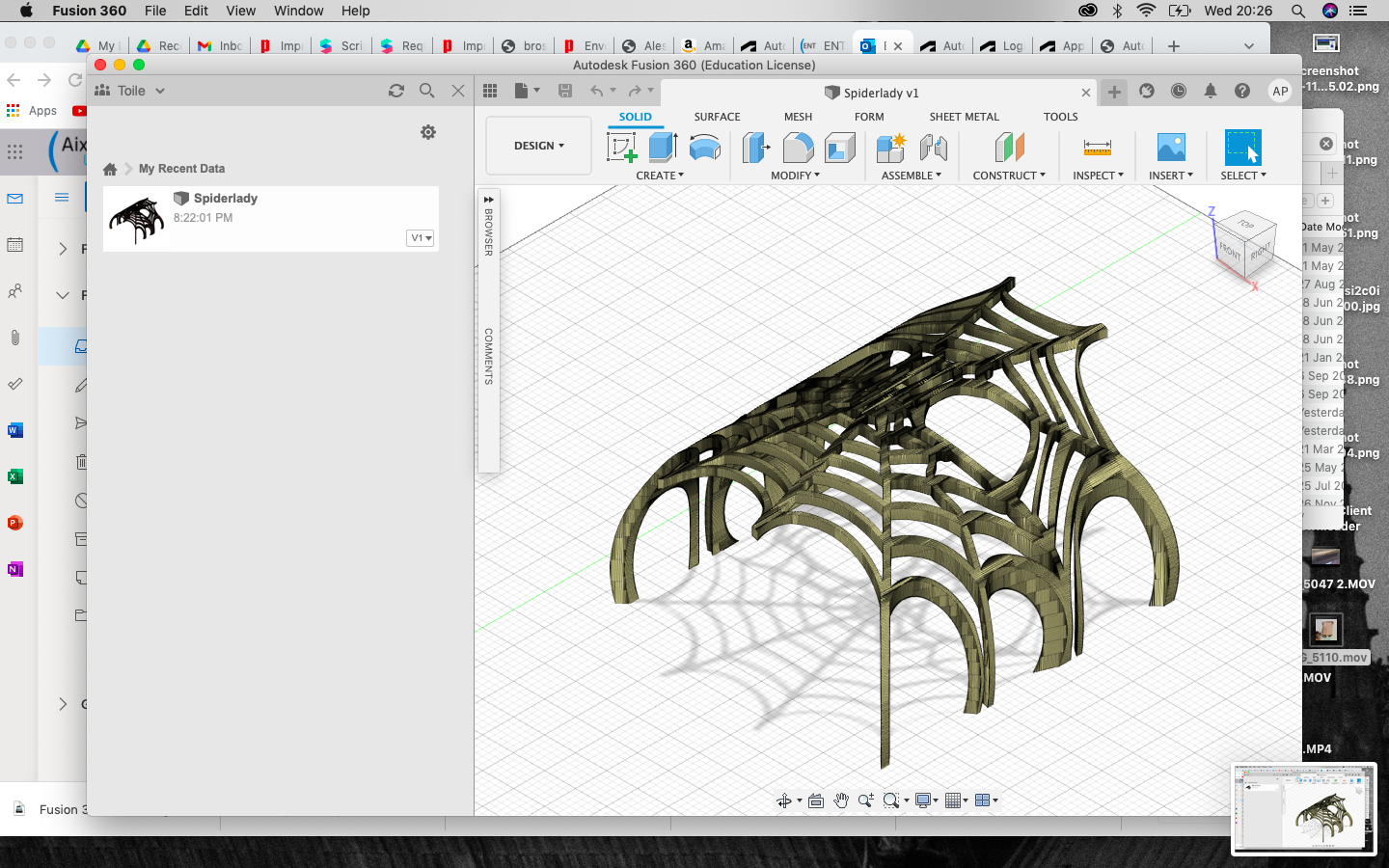Click the Redo arrow
1389x868 pixels.
635,91
